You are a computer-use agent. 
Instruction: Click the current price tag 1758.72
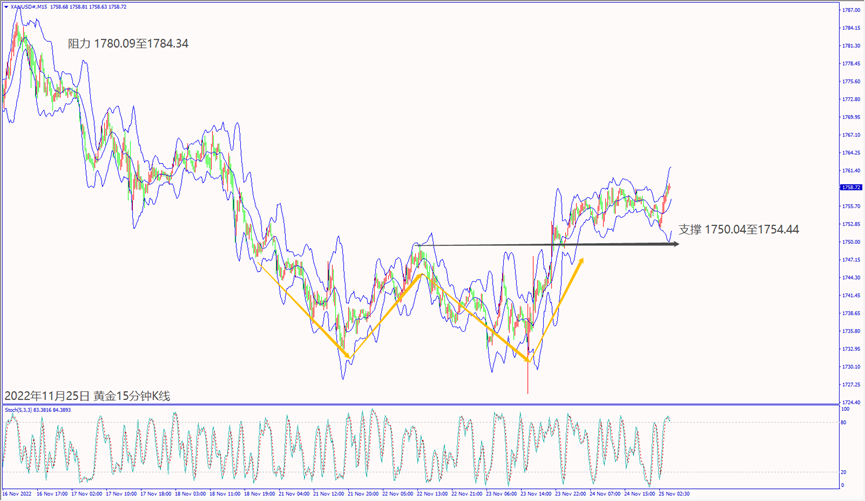pos(851,187)
